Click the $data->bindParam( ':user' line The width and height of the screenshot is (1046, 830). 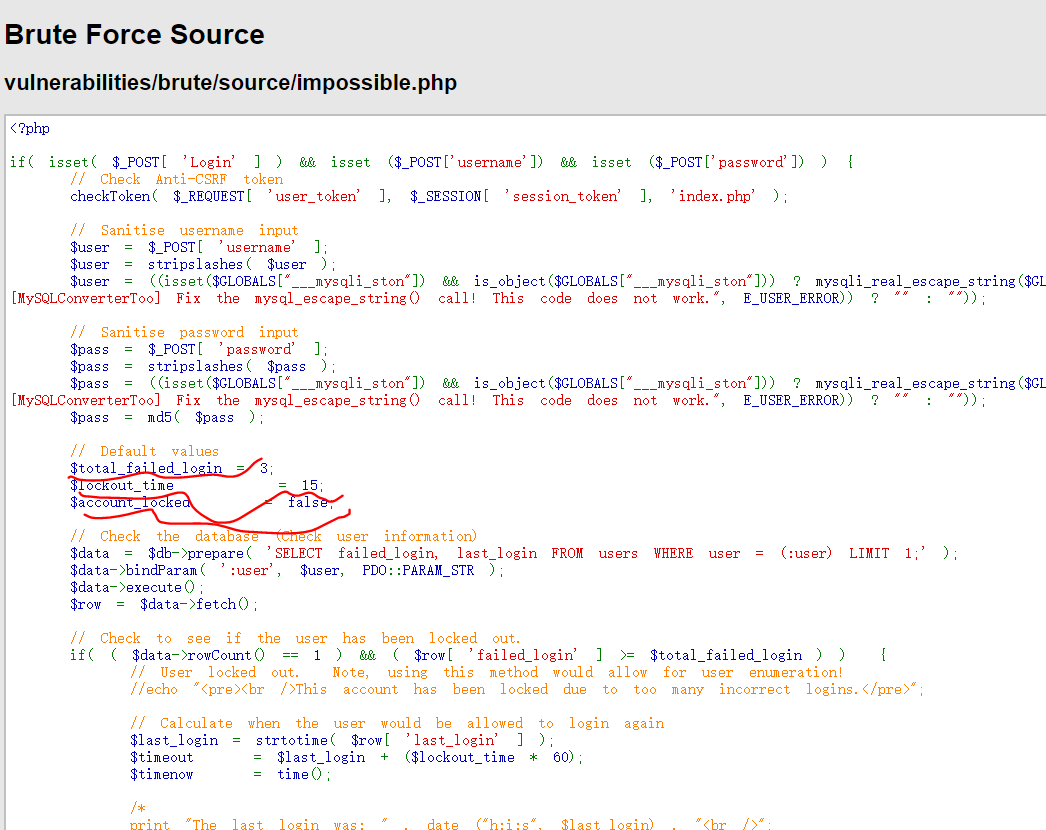pos(287,570)
